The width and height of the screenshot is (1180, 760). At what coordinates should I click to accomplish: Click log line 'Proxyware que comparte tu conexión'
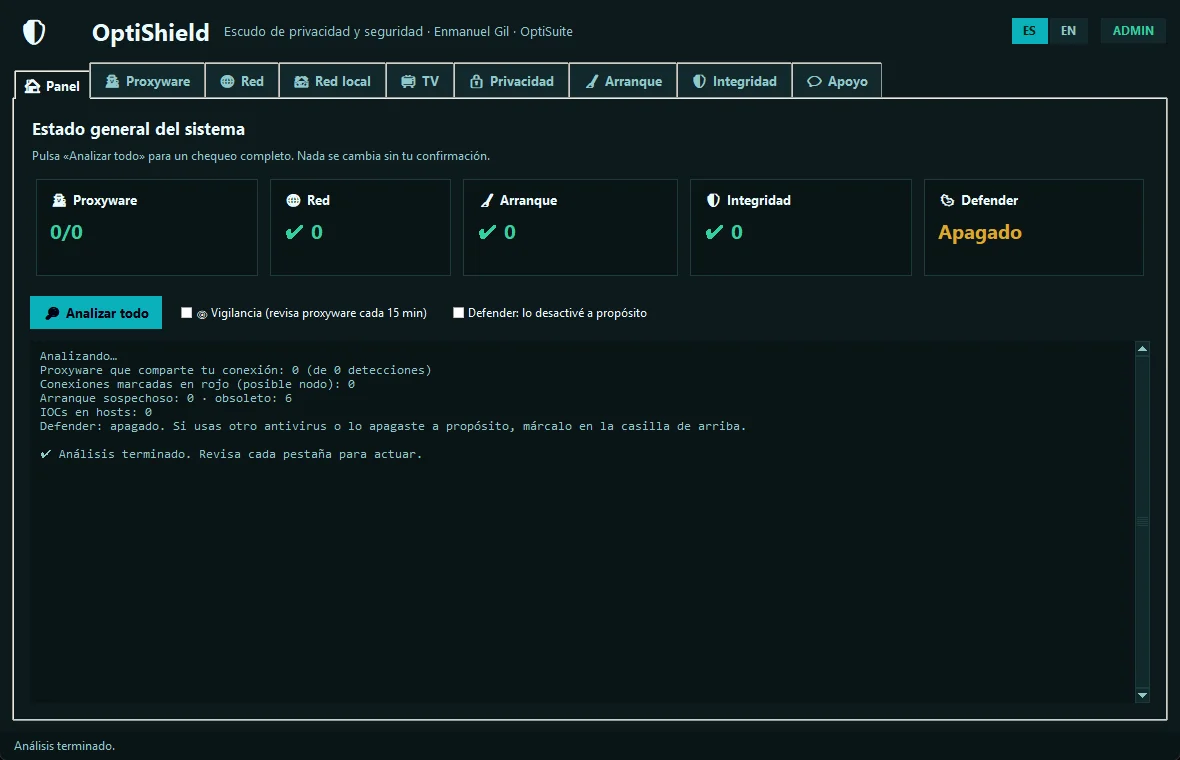click(236, 370)
